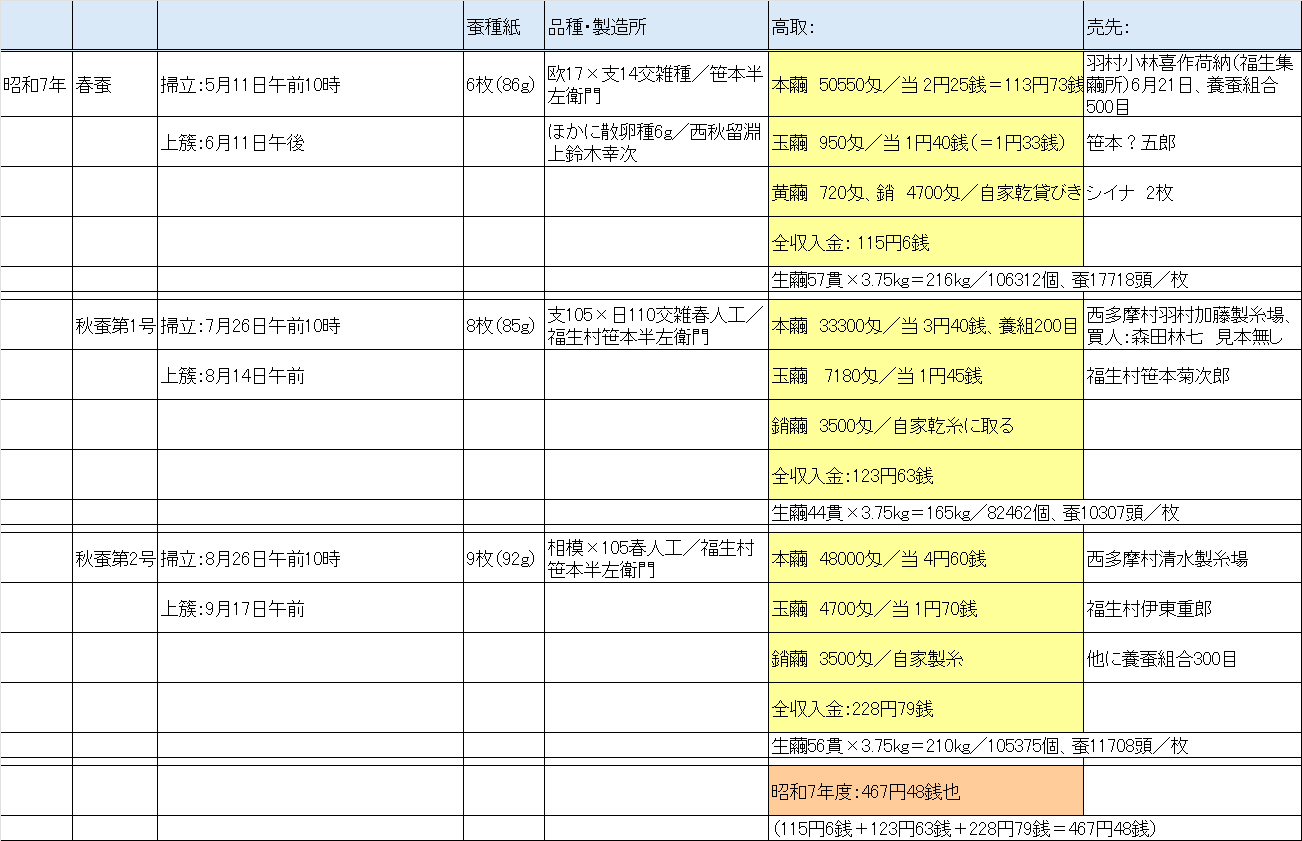Click the 売先: header cell
The width and height of the screenshot is (1302, 841).
click(1193, 26)
